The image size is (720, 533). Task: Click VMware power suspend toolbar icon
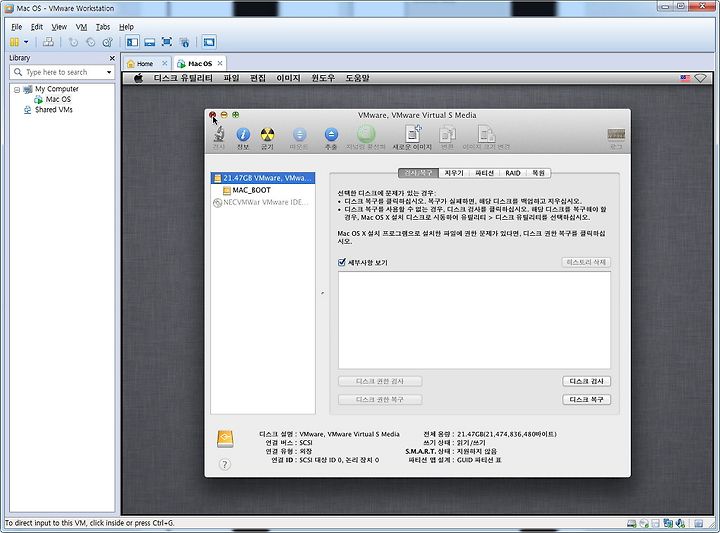[x=14, y=42]
